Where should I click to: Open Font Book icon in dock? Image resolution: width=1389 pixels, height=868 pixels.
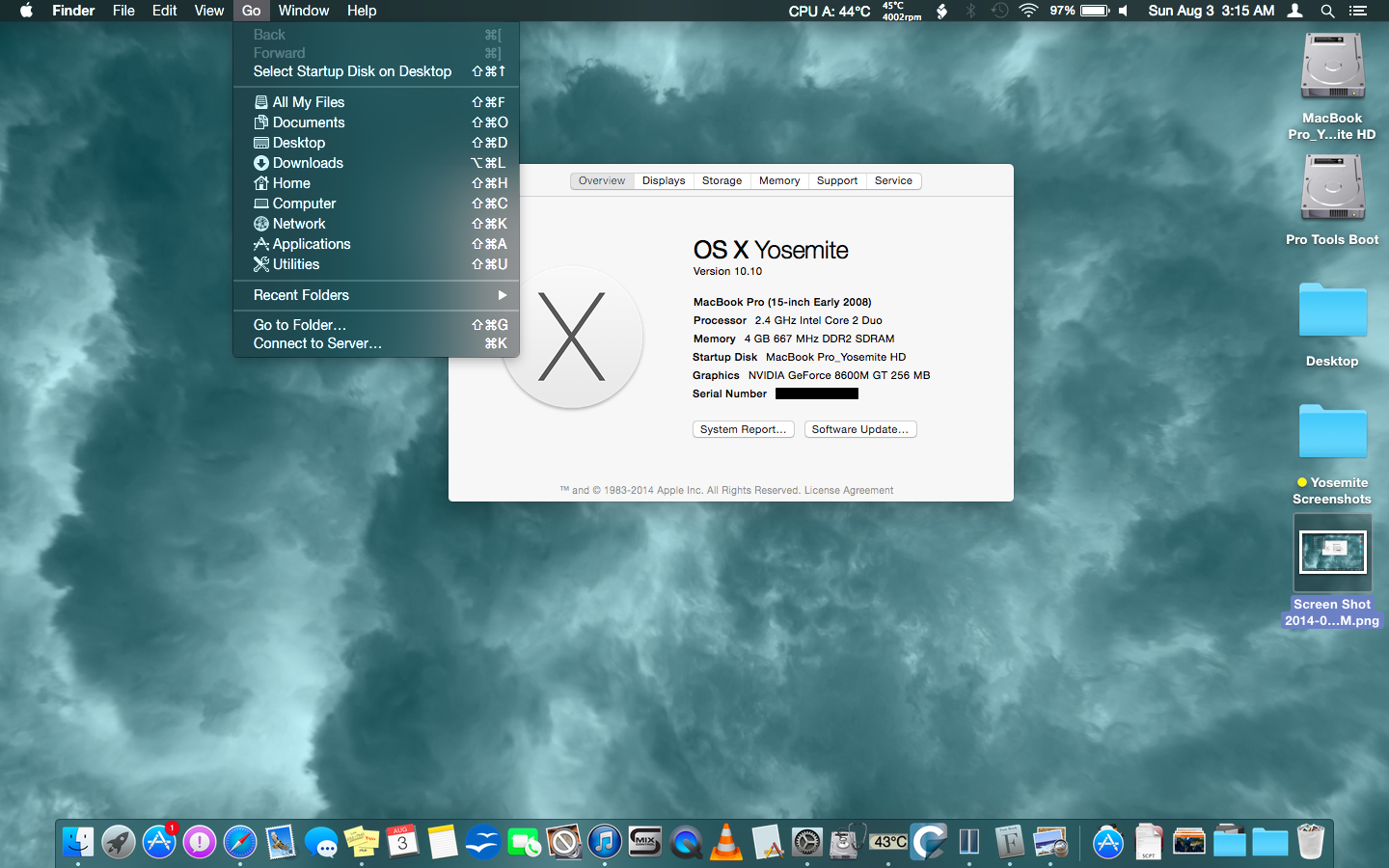click(x=1010, y=842)
